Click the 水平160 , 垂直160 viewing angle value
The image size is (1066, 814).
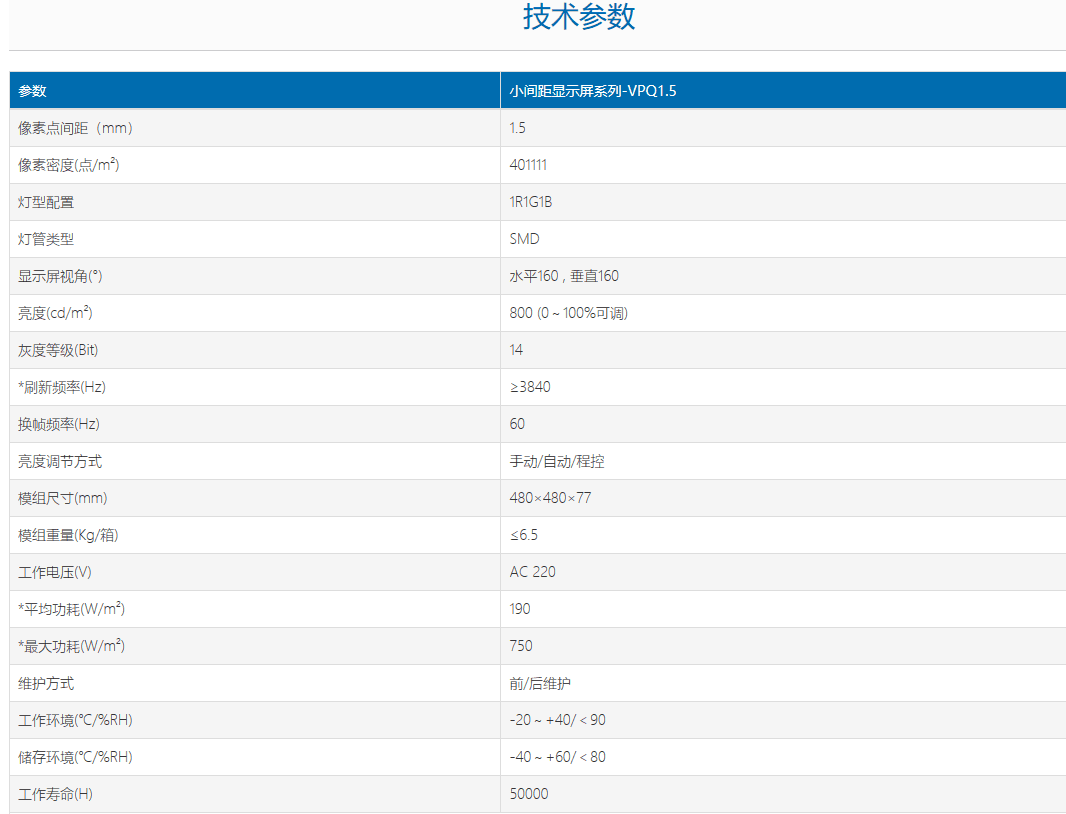[x=564, y=276]
